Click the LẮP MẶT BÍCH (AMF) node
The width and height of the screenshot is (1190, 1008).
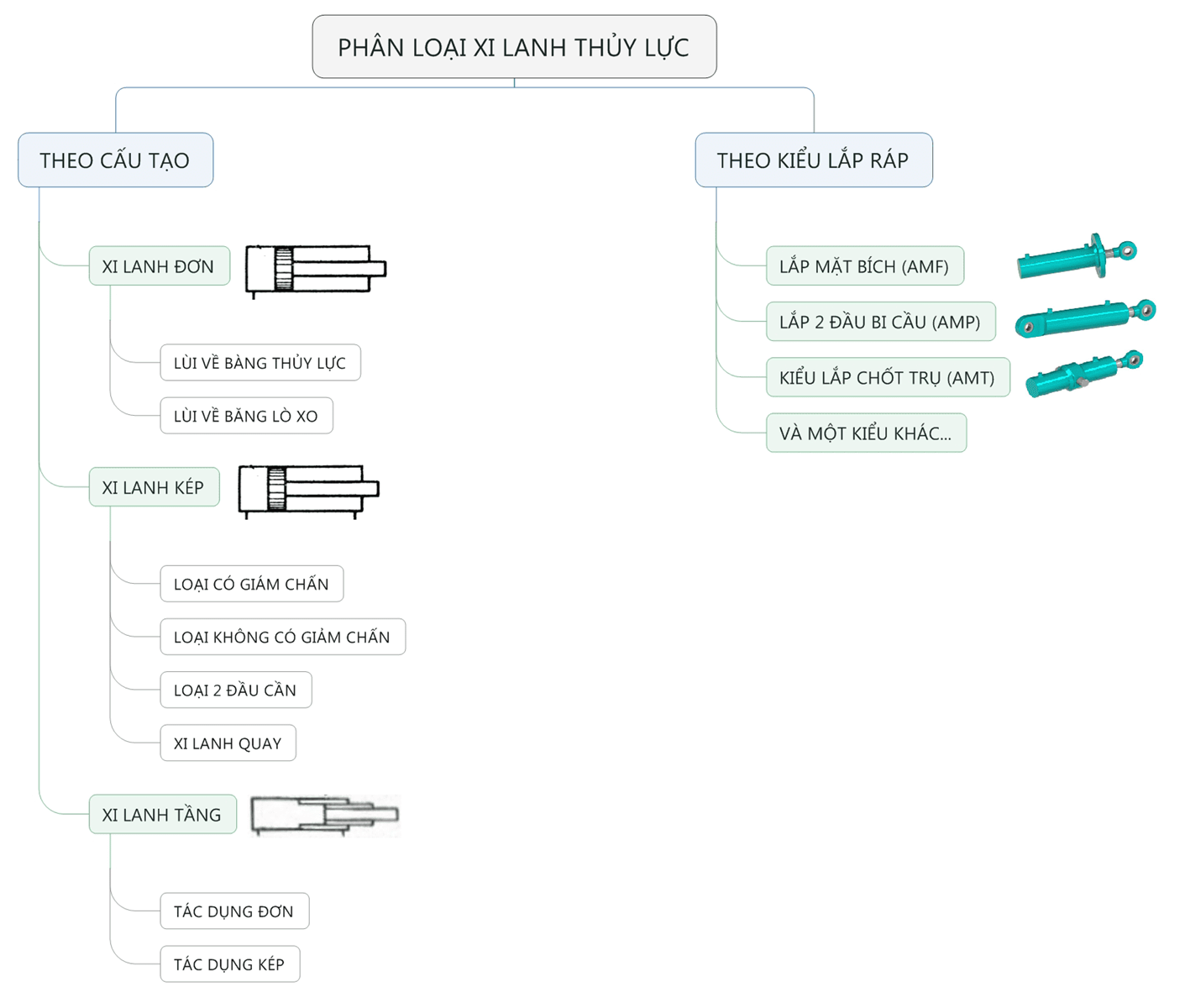coord(864,266)
